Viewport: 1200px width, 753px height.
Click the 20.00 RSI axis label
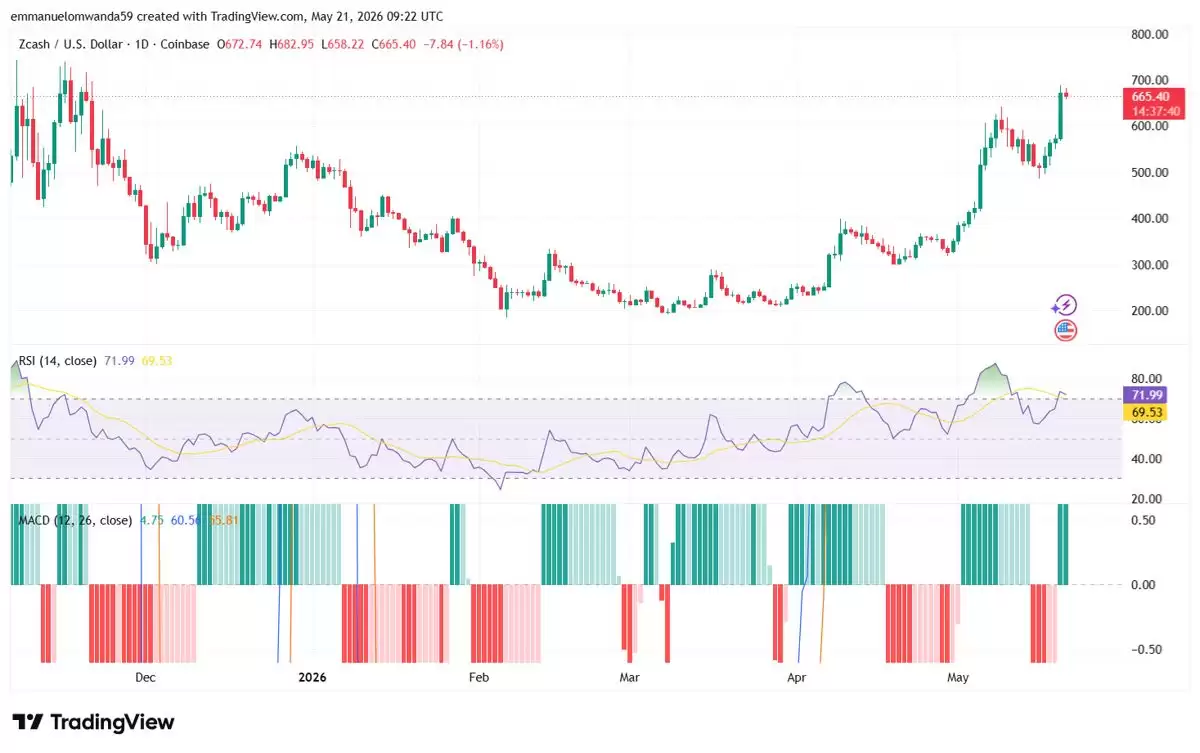coord(1146,499)
